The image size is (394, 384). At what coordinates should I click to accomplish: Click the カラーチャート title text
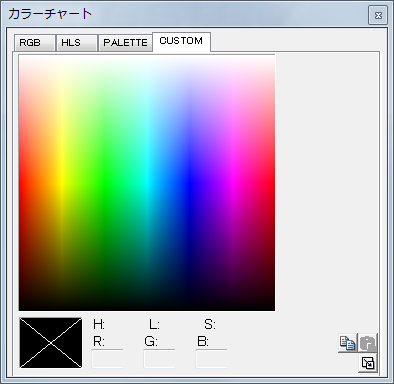(x=50, y=14)
